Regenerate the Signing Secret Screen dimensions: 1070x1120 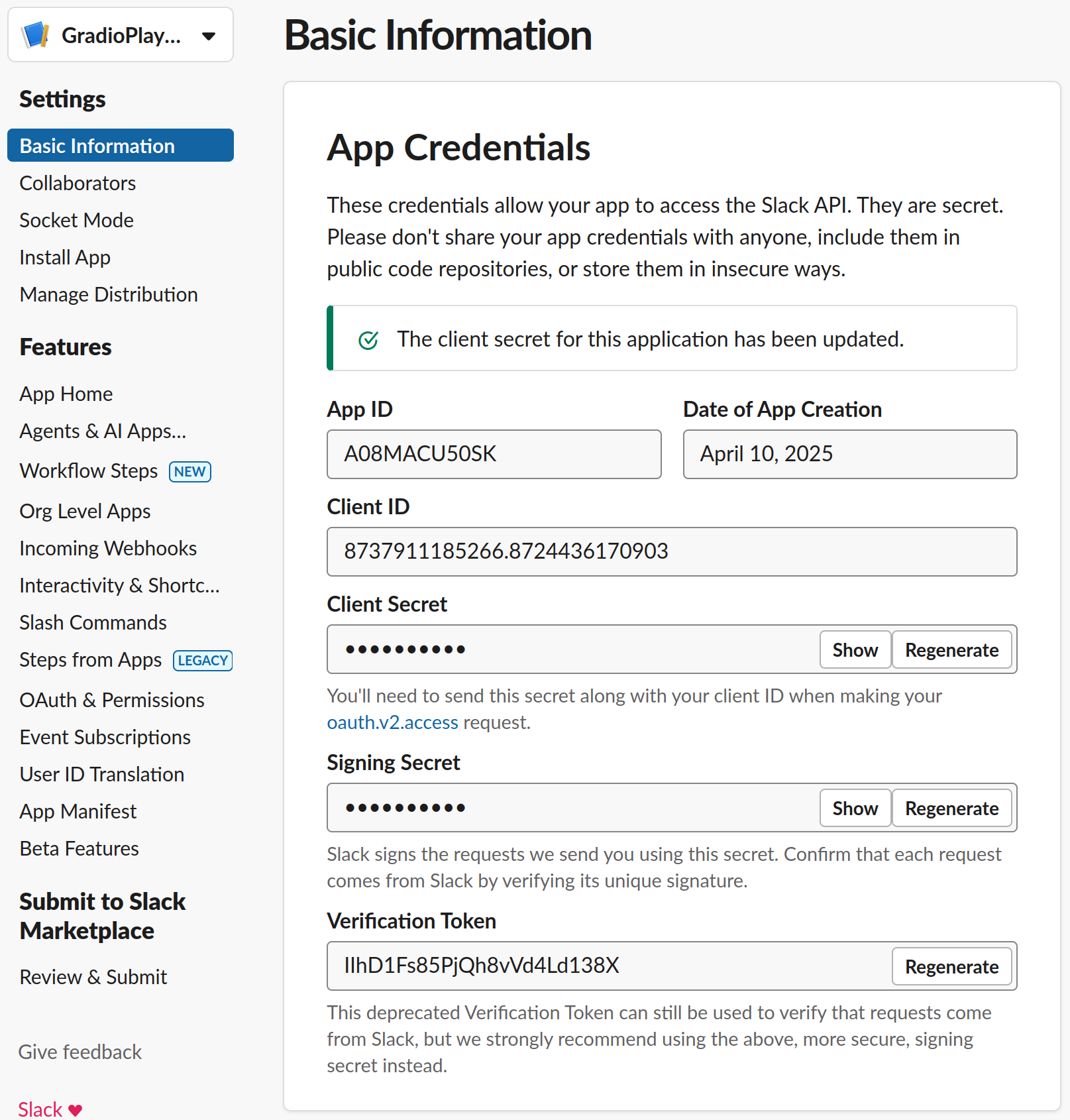coord(951,808)
